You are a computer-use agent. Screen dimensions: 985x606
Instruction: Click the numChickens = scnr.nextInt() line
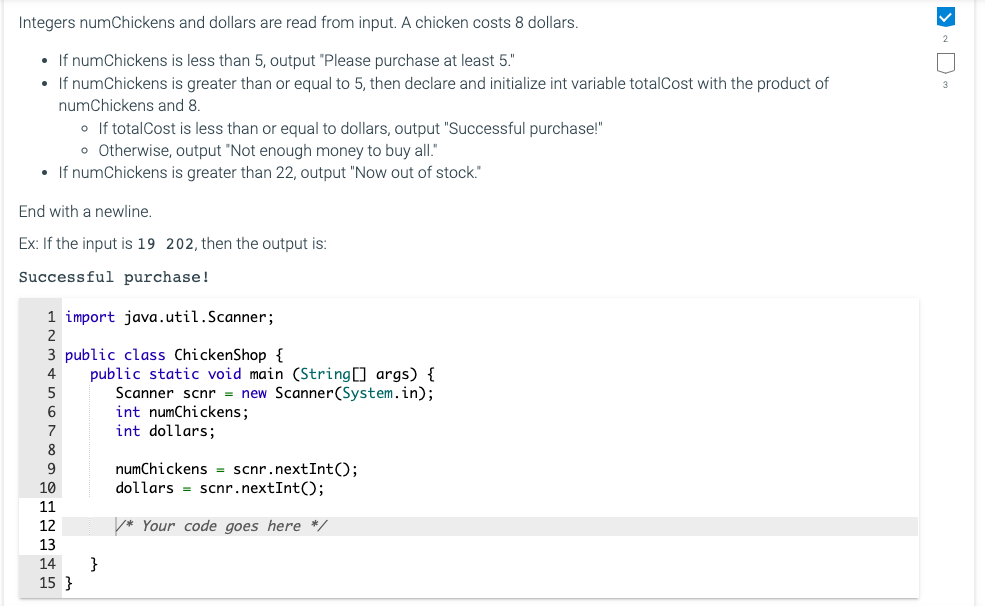234,468
